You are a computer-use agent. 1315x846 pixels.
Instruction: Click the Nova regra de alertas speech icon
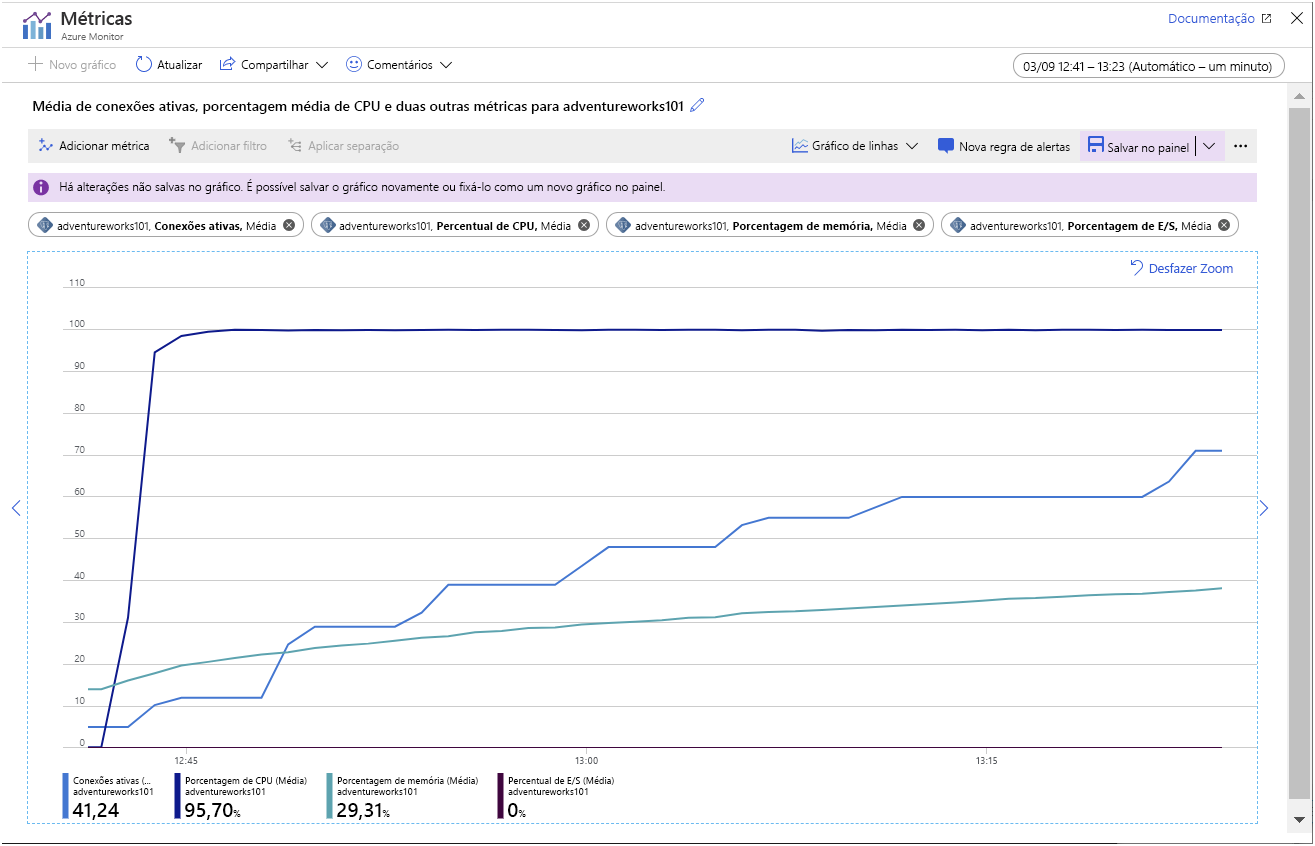click(945, 146)
